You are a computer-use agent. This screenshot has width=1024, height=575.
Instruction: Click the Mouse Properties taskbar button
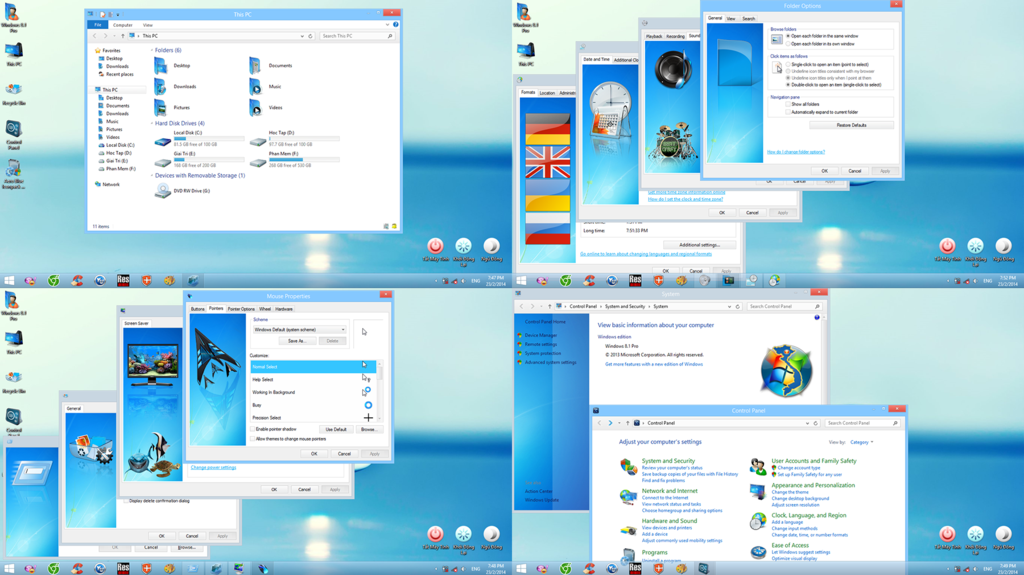click(262, 568)
